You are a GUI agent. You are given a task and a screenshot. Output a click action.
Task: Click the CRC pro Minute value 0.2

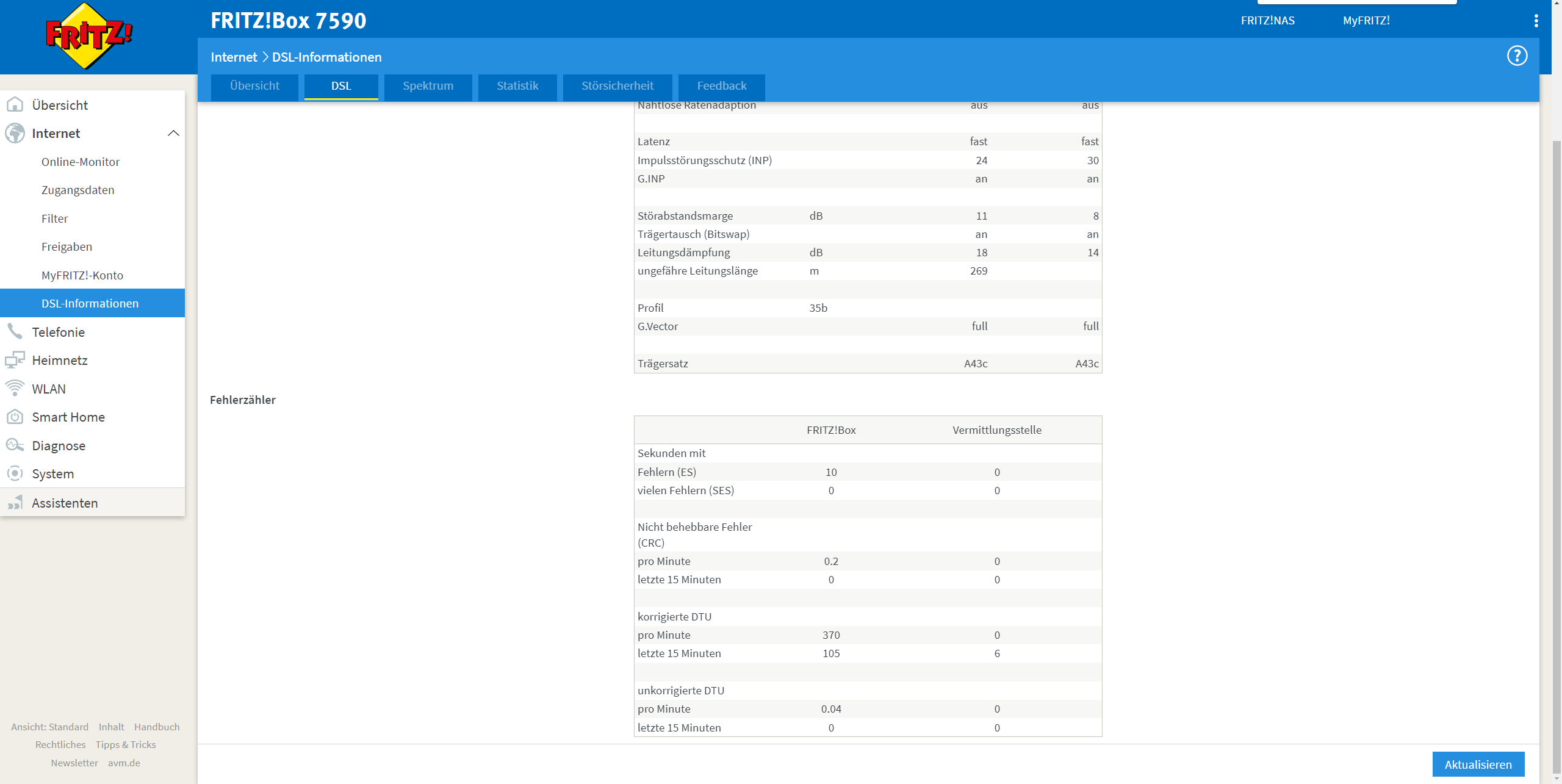(831, 561)
